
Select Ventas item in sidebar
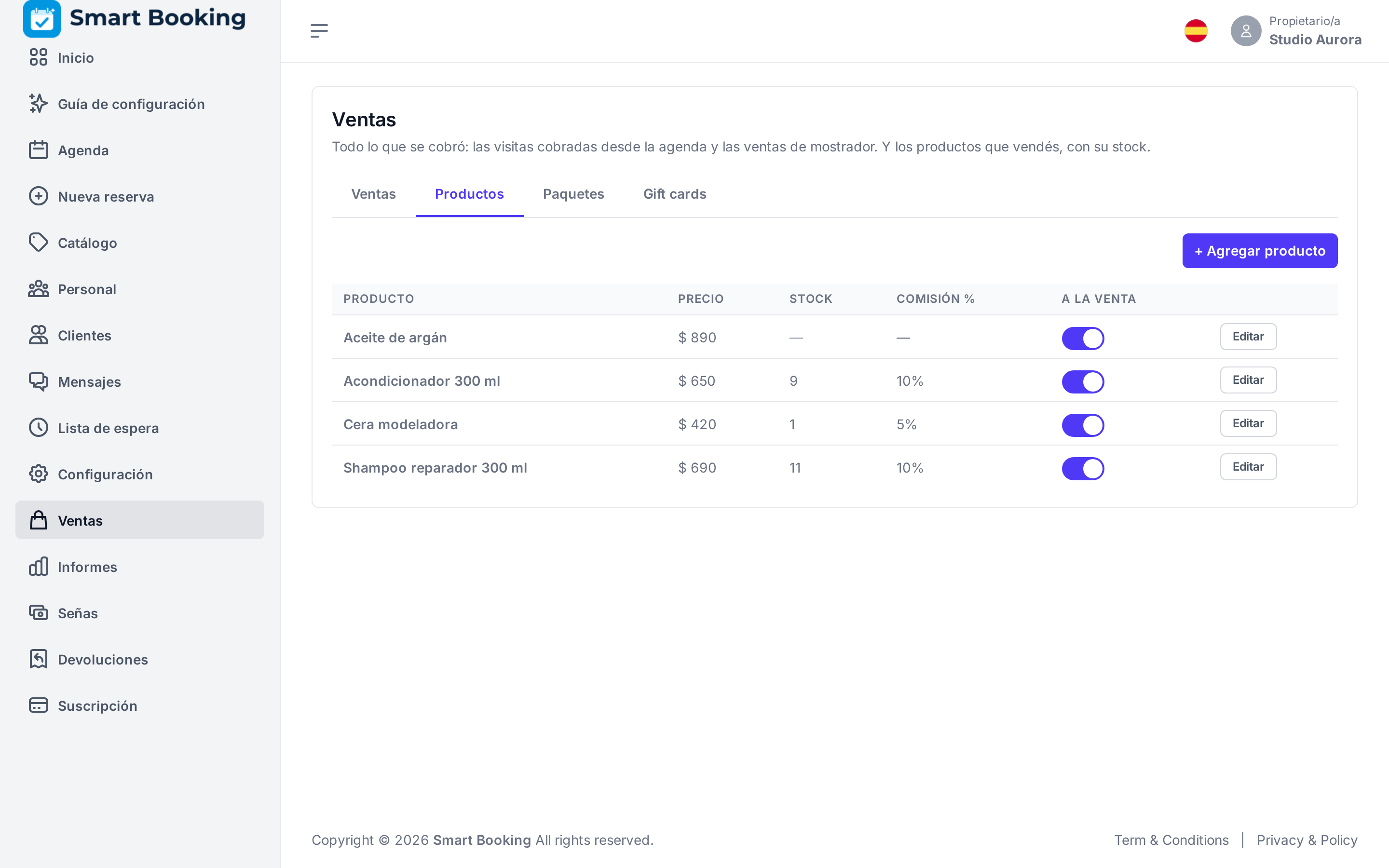click(x=139, y=520)
